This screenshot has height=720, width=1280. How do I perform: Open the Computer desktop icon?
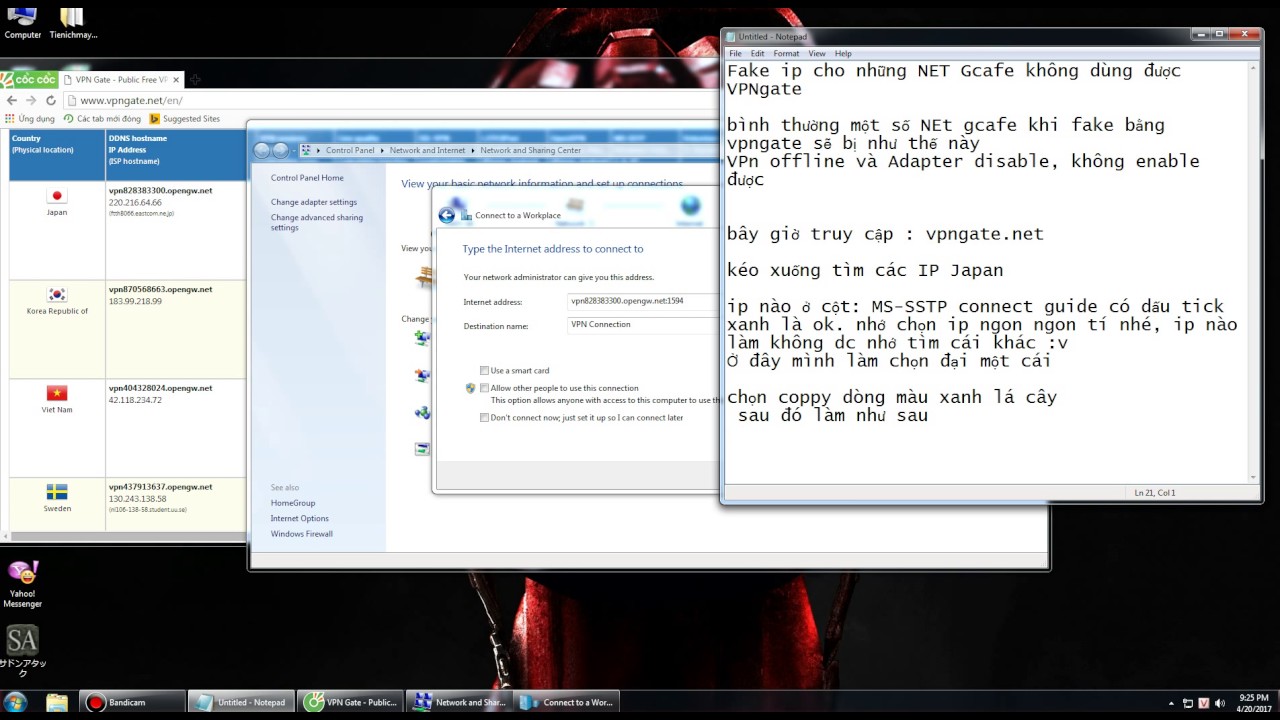tap(22, 21)
